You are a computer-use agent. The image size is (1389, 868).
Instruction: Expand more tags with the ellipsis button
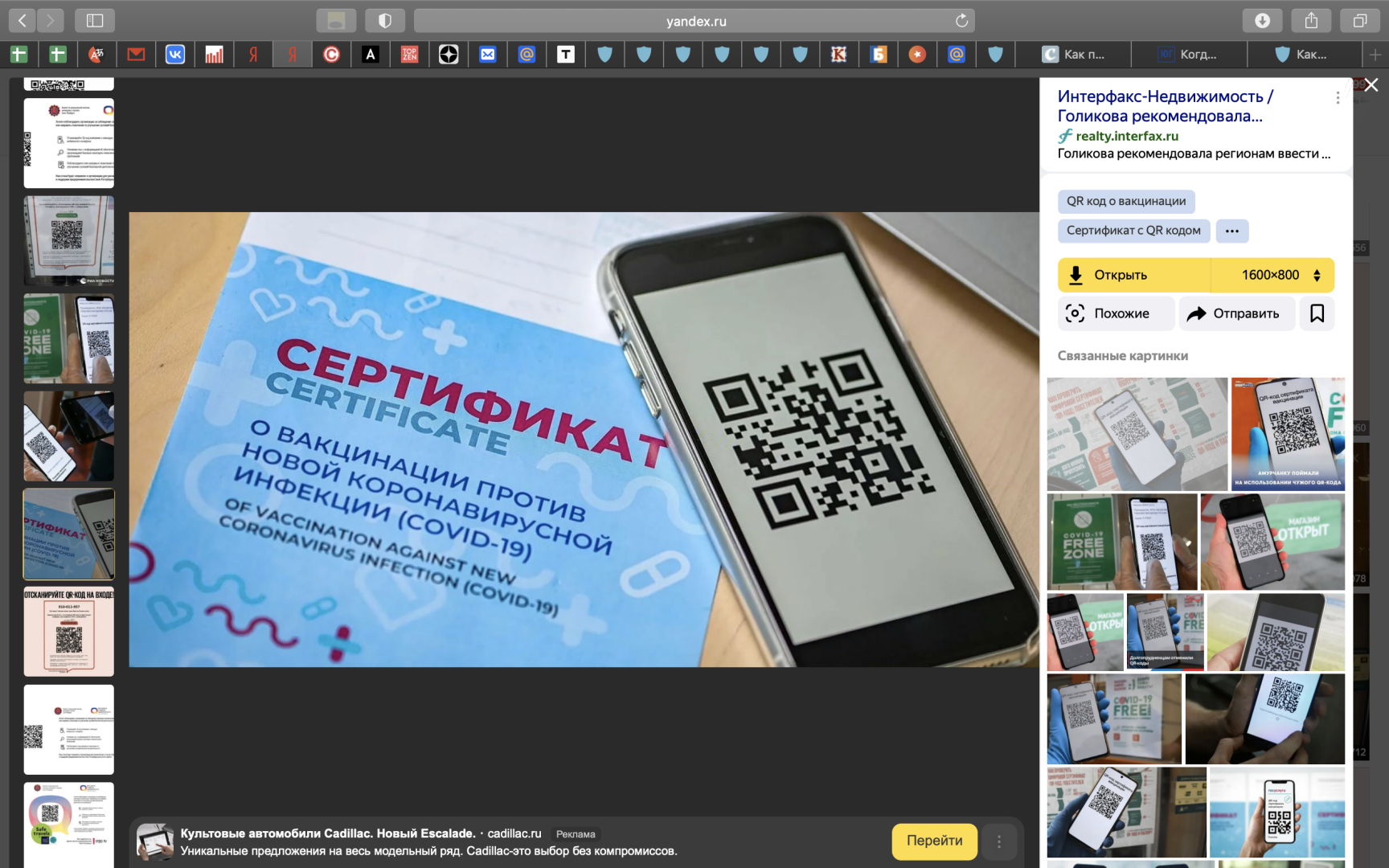pos(1231,231)
